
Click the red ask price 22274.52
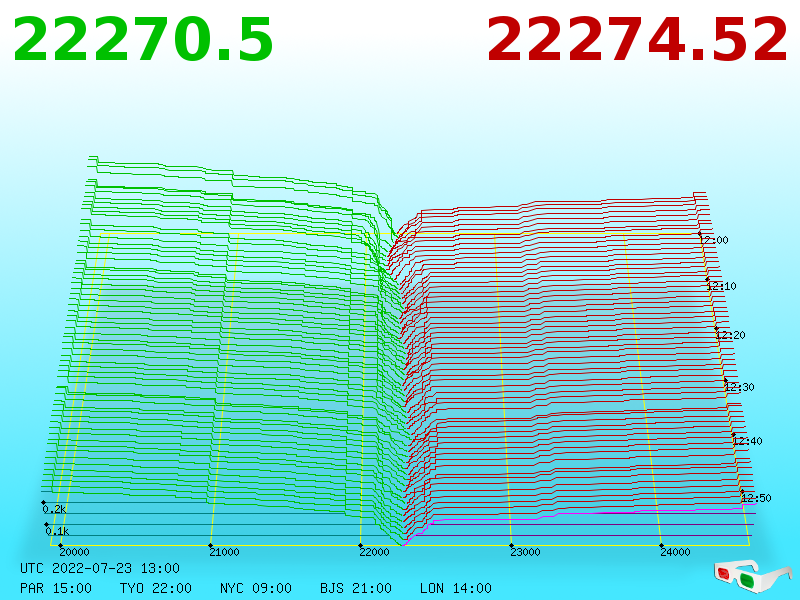point(637,40)
